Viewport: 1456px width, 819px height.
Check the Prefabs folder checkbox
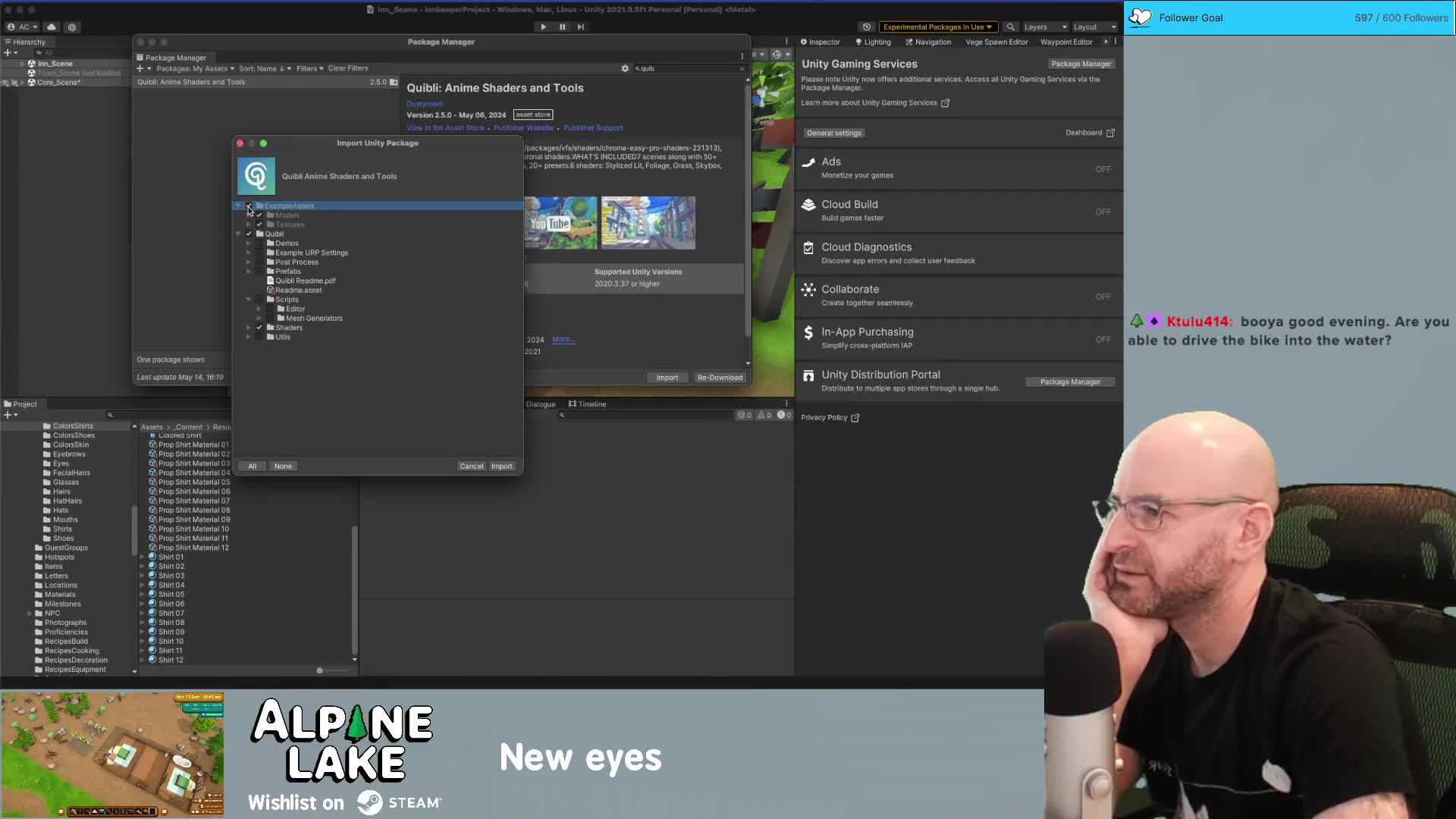[259, 271]
